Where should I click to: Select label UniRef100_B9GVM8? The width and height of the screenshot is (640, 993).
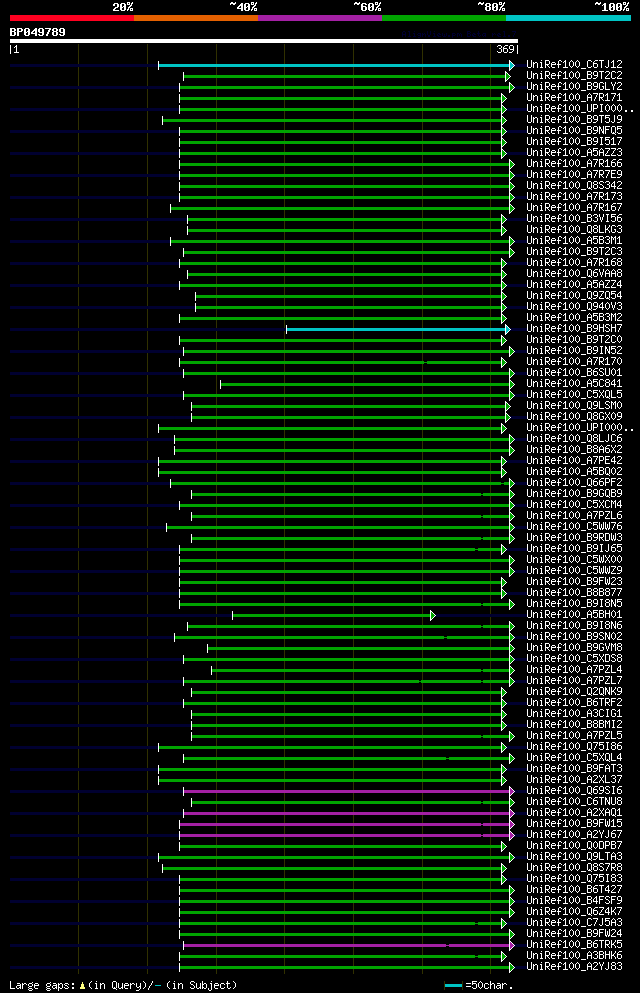click(574, 648)
